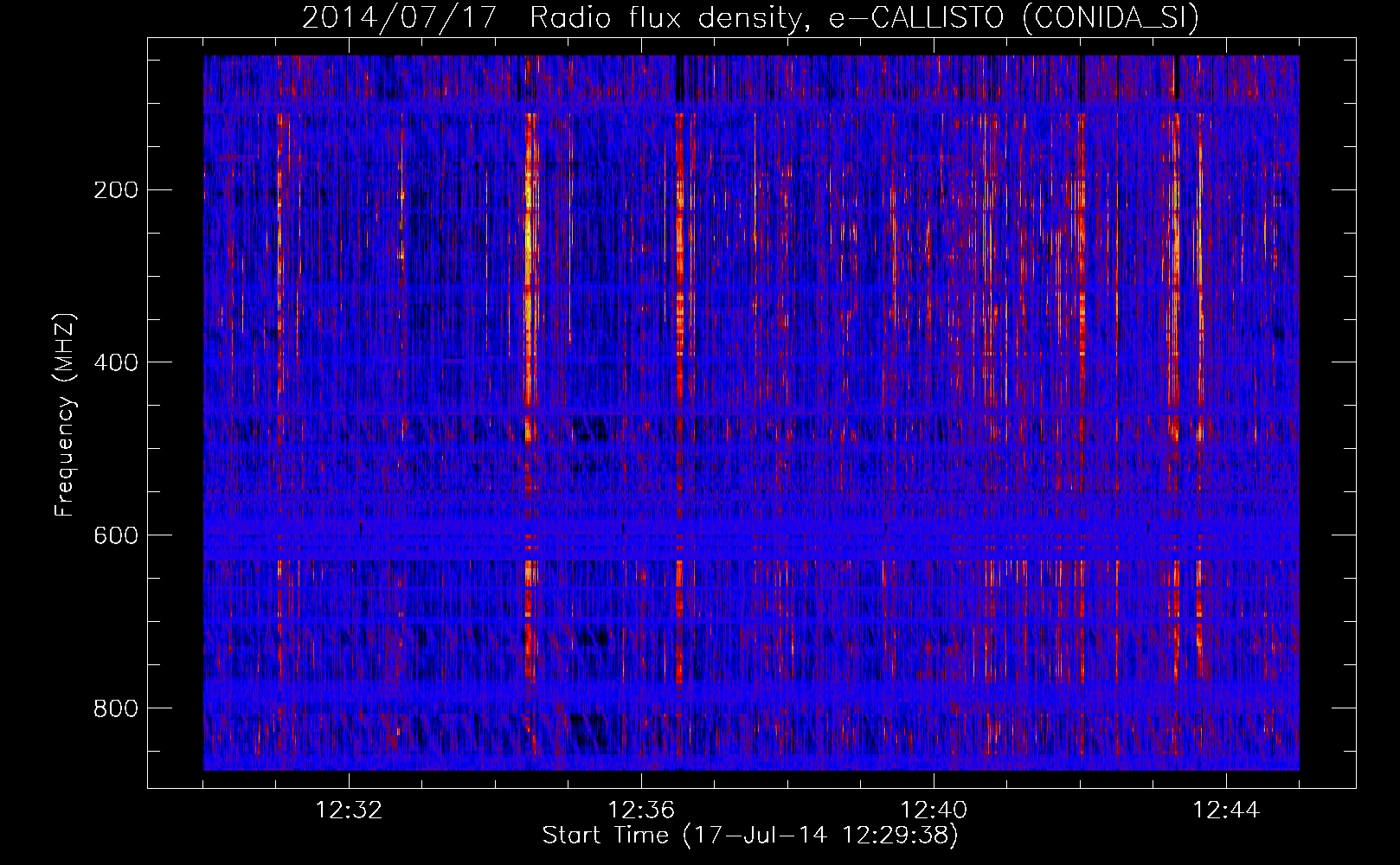Click the 200 frequency tick label
The height and width of the screenshot is (865, 1400).
pyautogui.click(x=115, y=189)
